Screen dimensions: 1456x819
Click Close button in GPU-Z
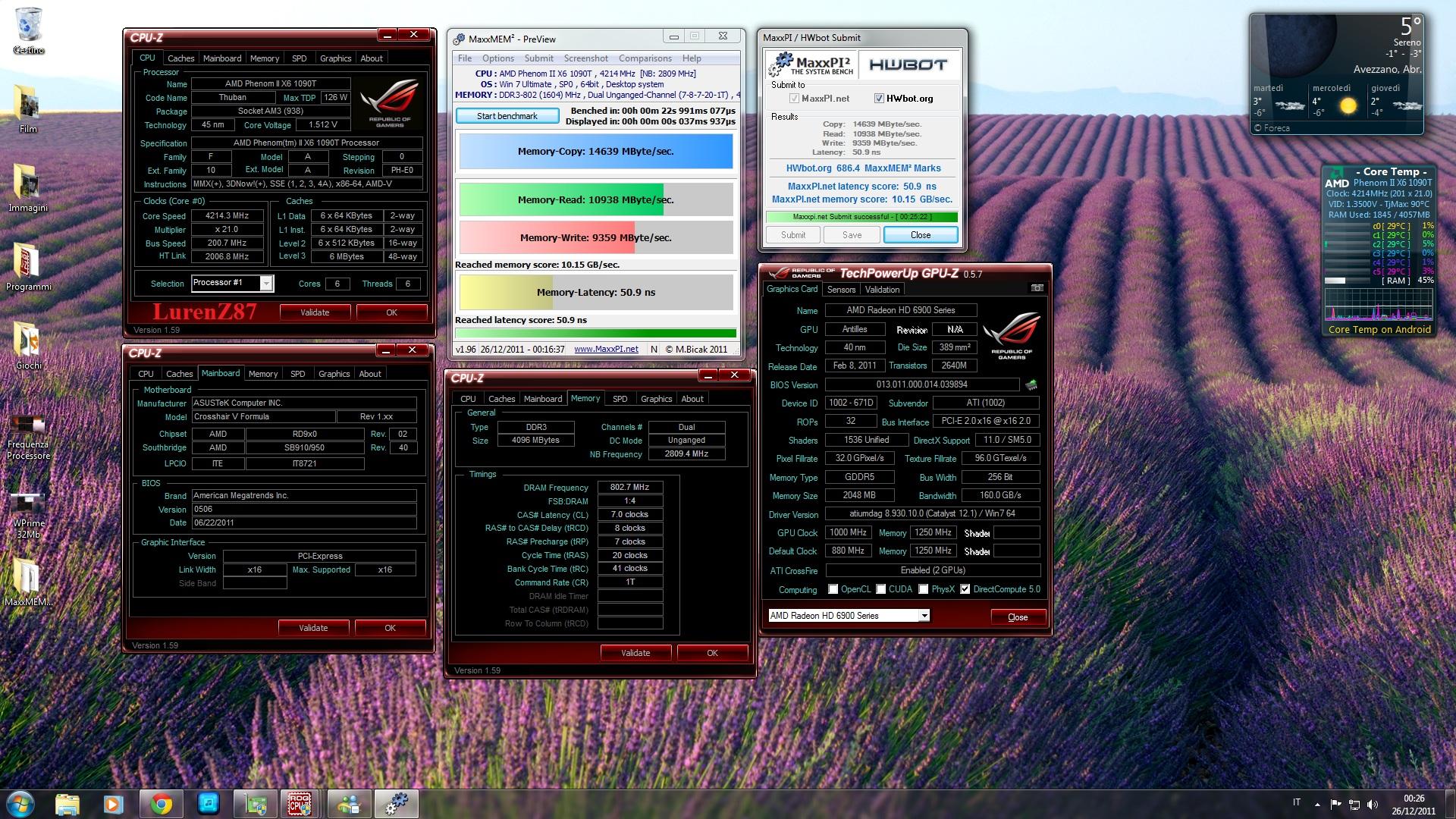pyautogui.click(x=1018, y=617)
